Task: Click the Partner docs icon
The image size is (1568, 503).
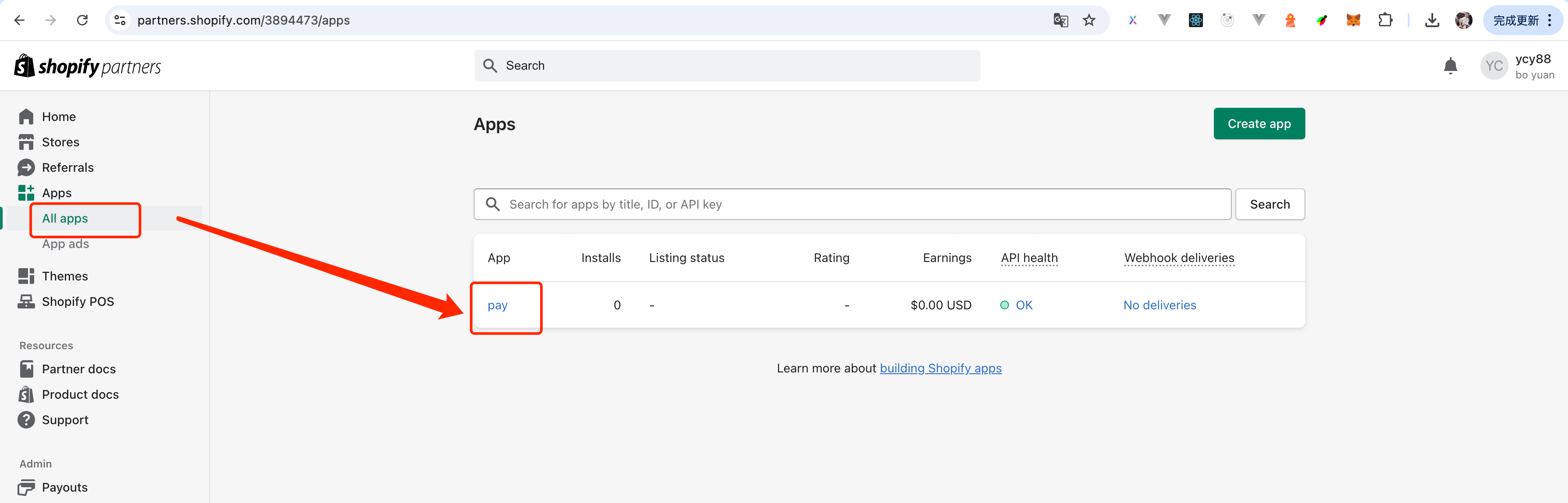Action: click(26, 369)
